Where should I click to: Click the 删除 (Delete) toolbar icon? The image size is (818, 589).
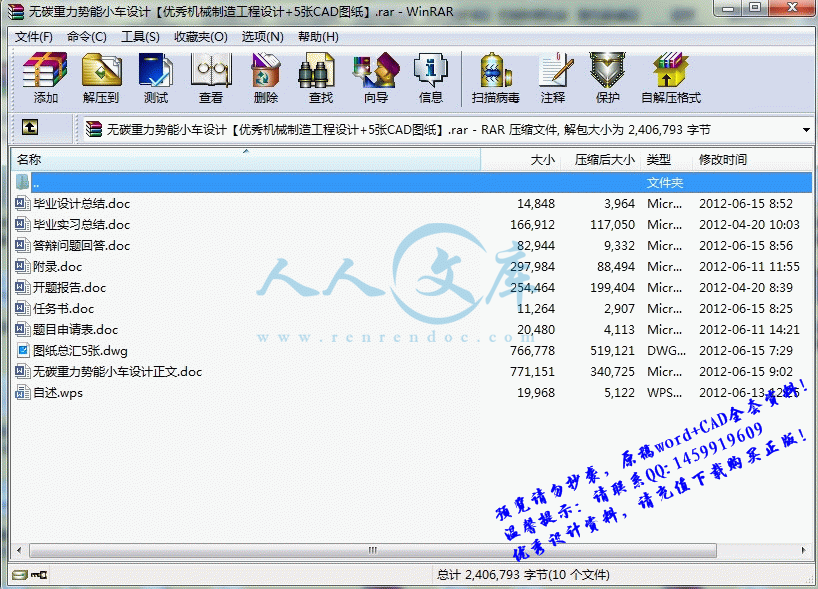click(x=266, y=77)
